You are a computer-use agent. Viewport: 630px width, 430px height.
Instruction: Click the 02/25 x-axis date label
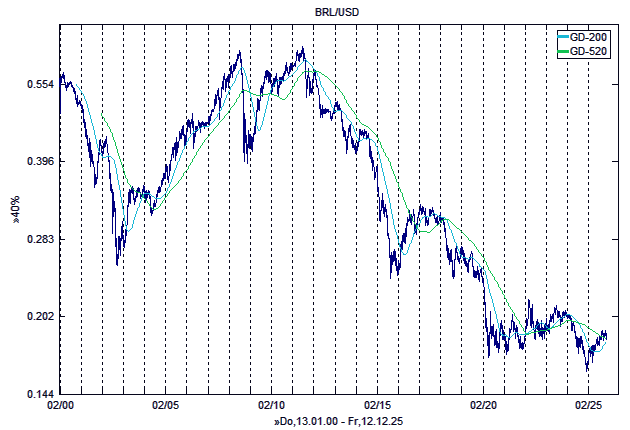590,406
